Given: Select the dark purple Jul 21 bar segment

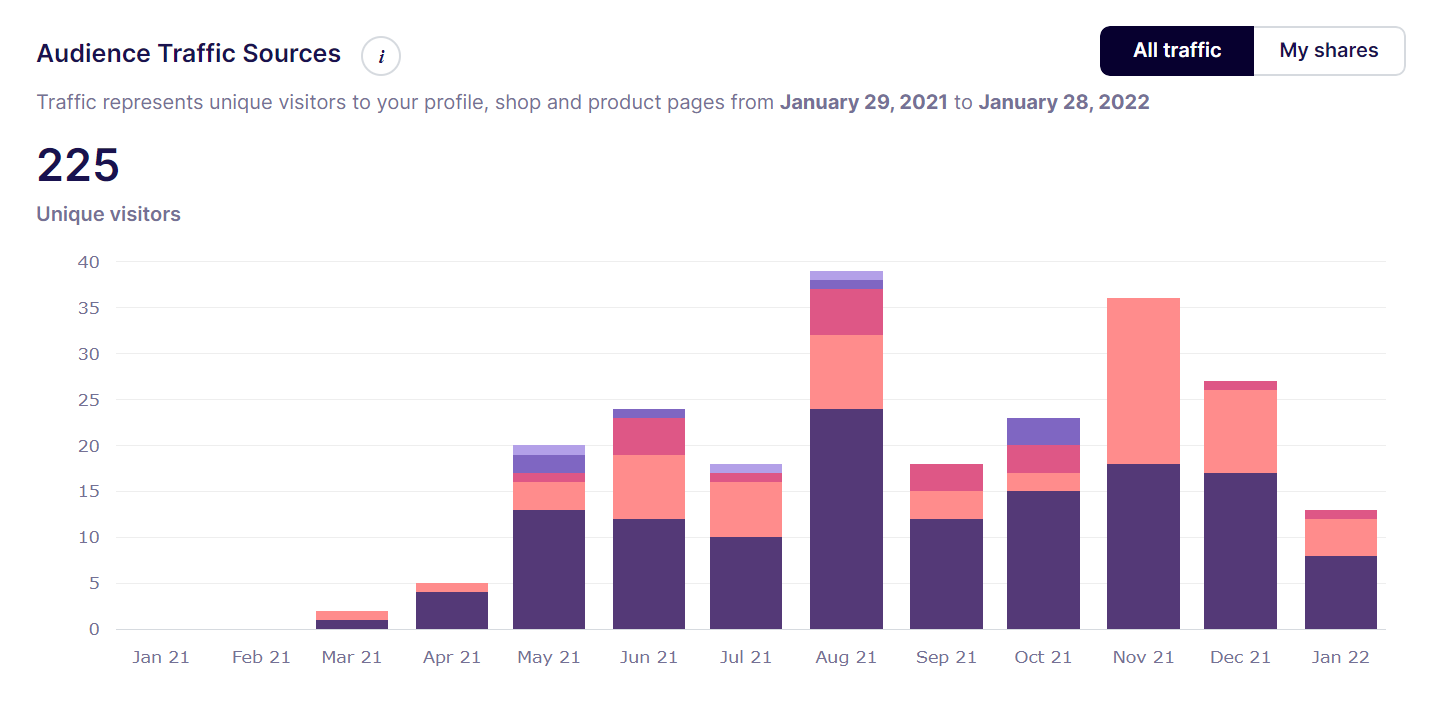Looking at the screenshot, I should tap(746, 583).
